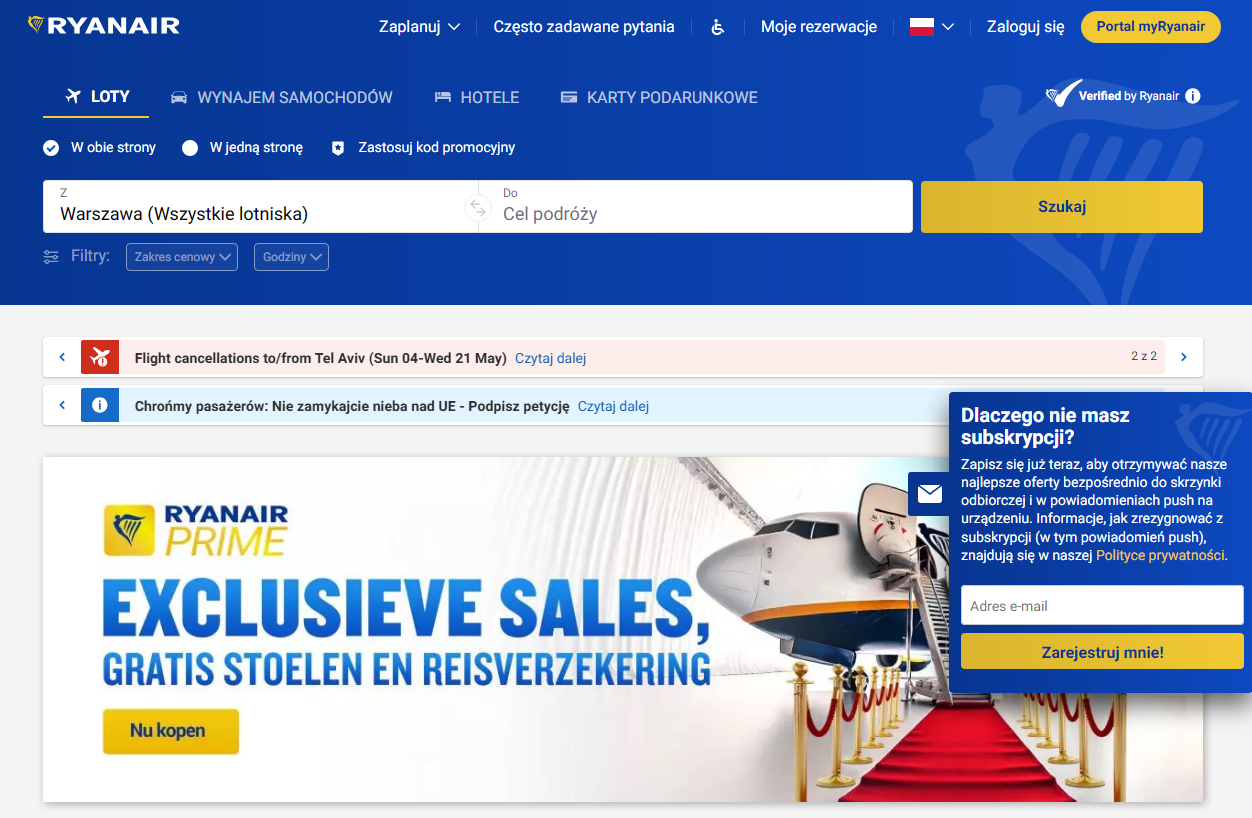This screenshot has height=818, width=1252.
Task: Open Często zadawane pytania
Action: [584, 27]
